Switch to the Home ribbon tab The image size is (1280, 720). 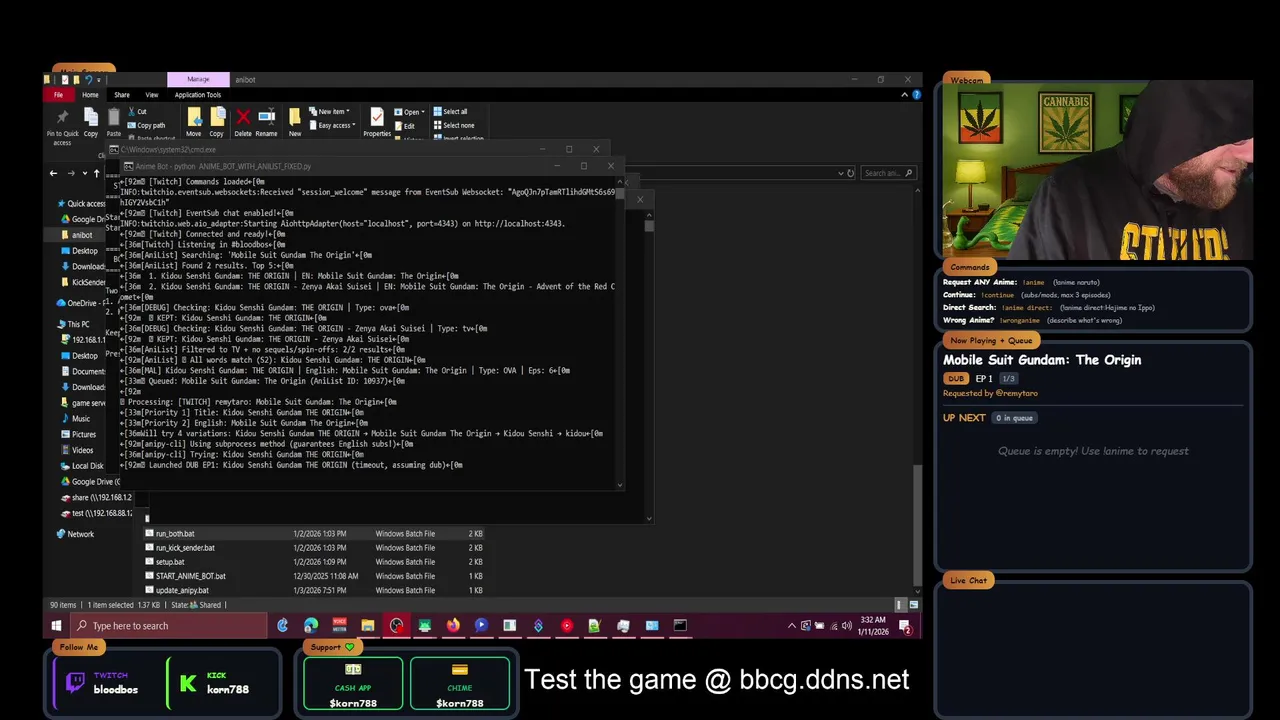tap(90, 95)
